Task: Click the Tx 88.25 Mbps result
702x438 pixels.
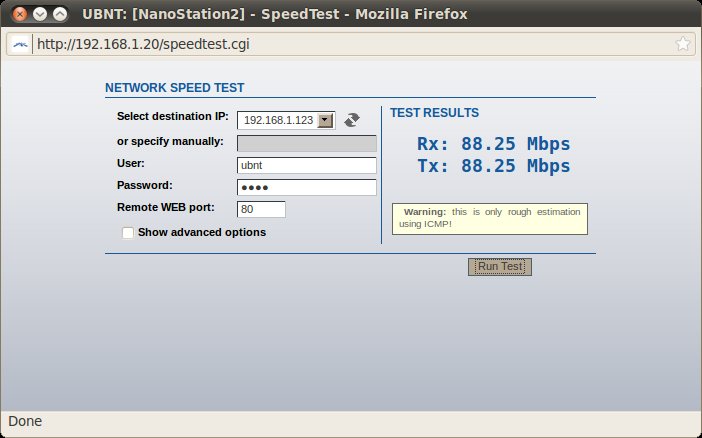Action: [x=493, y=166]
